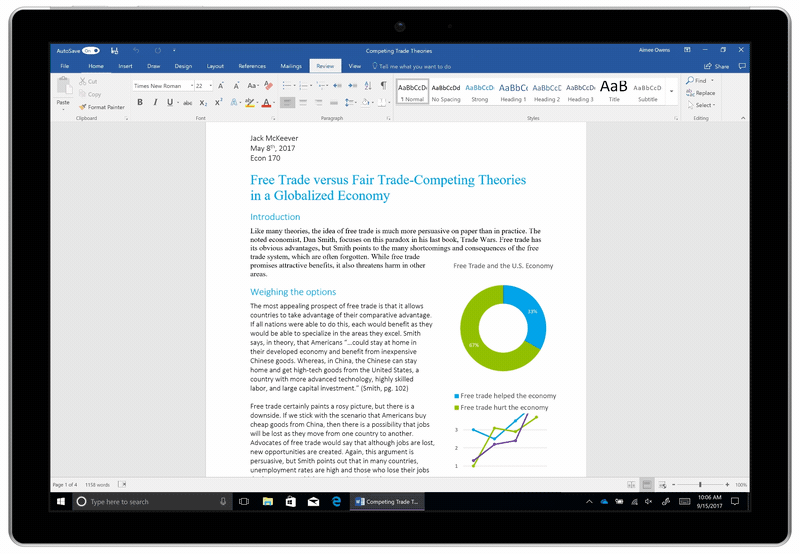Open the font name dropdown
The image size is (800, 554).
point(190,86)
